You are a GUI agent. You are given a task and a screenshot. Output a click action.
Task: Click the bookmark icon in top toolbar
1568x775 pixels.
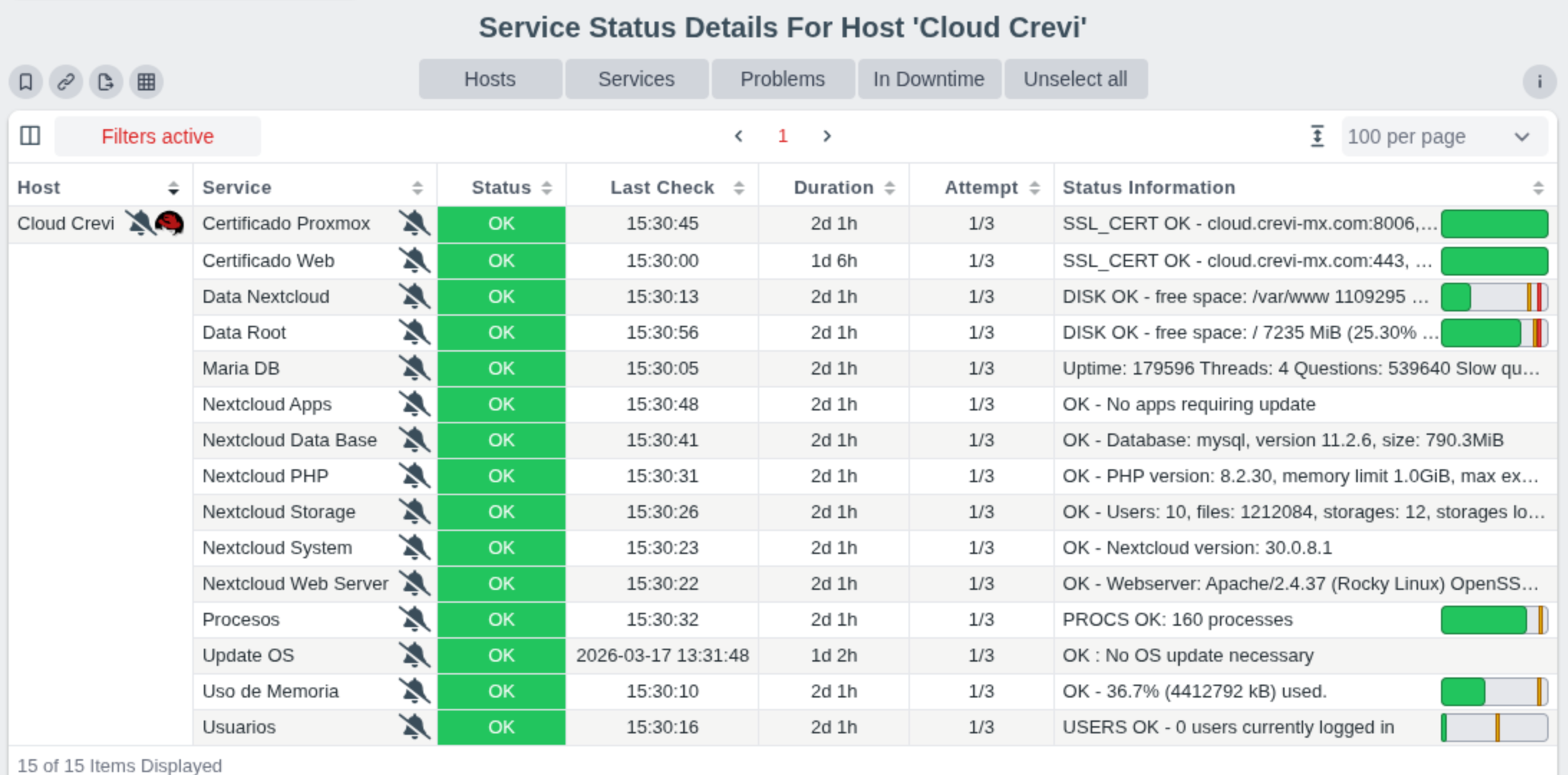26,82
